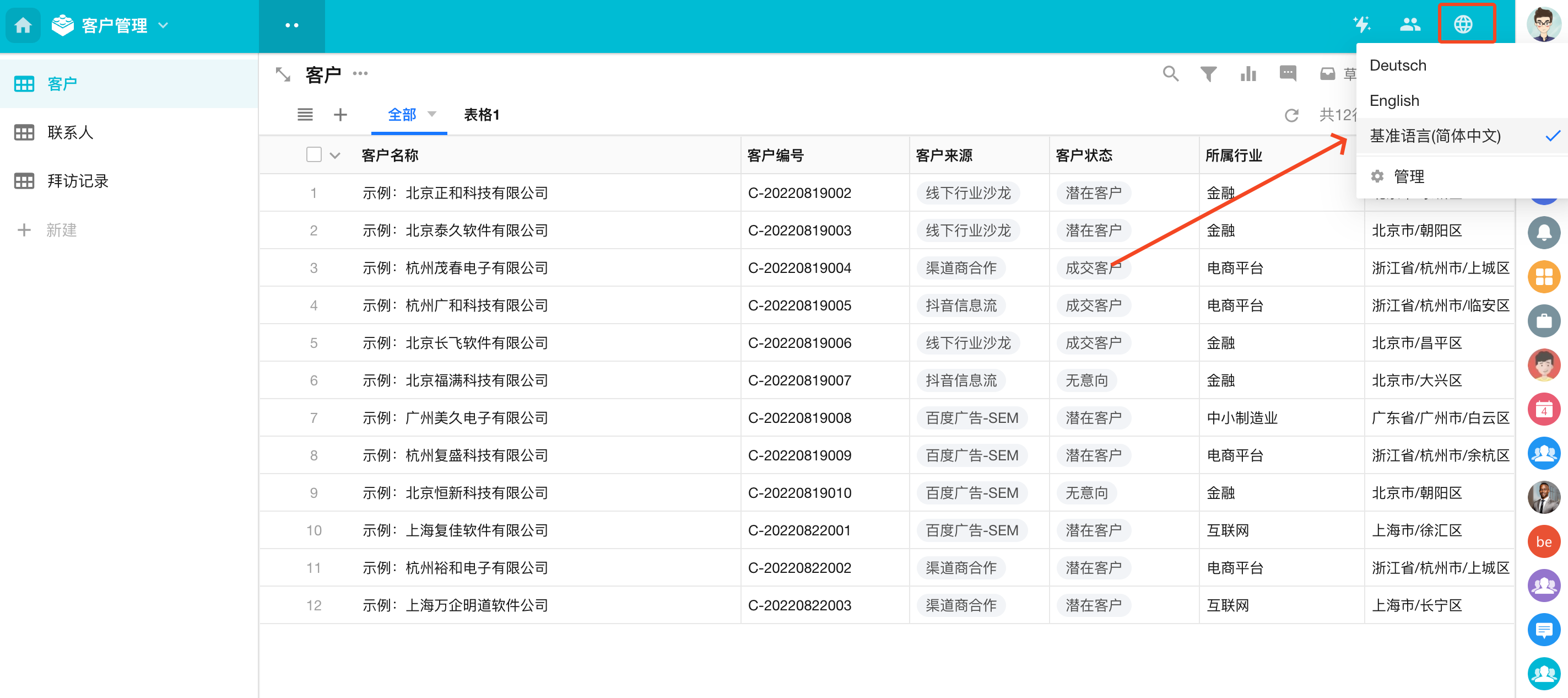The width and height of the screenshot is (1568, 698).
Task: Open the filter funnel icon
Action: click(x=1208, y=74)
